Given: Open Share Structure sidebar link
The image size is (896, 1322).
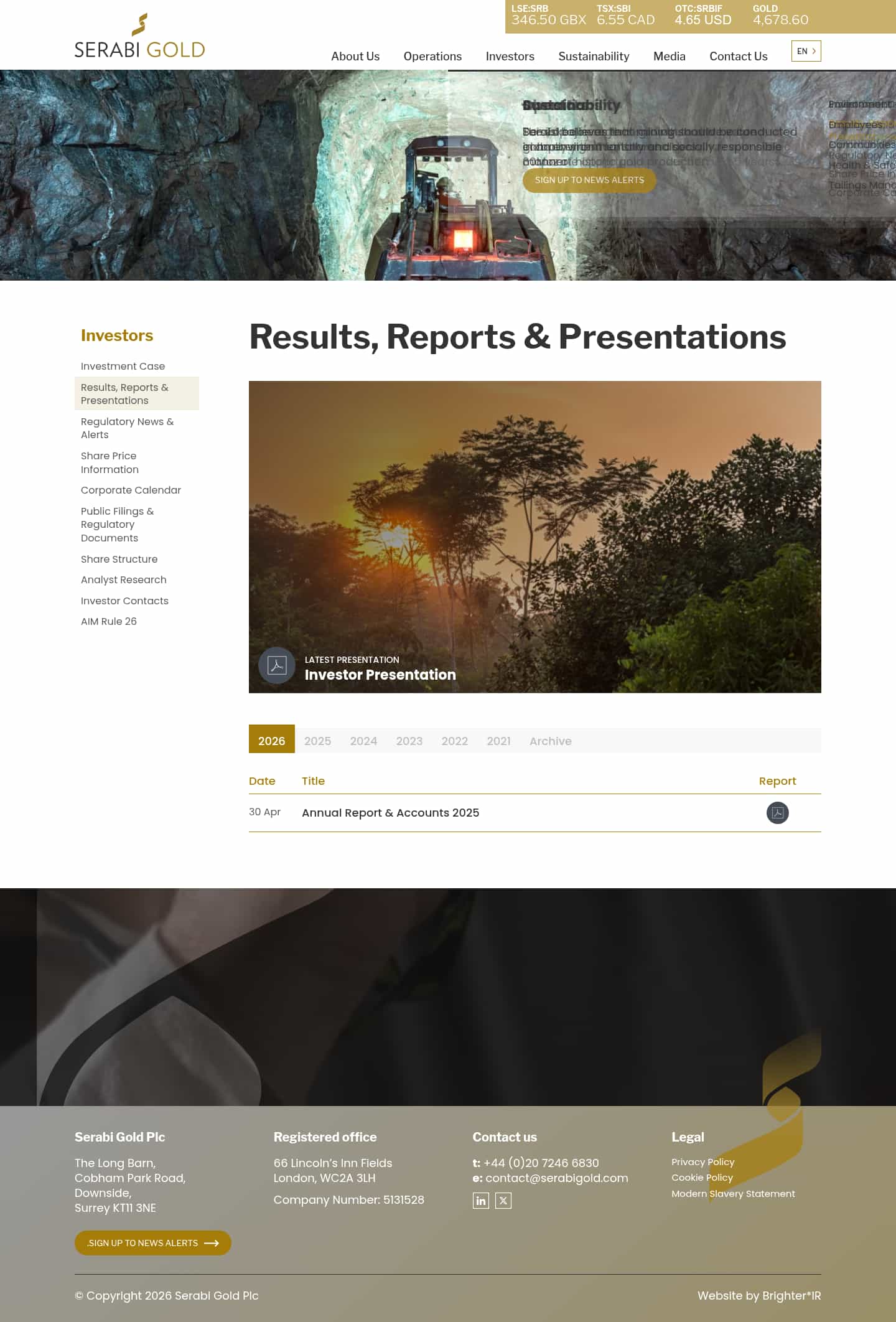Looking at the screenshot, I should click(x=119, y=559).
